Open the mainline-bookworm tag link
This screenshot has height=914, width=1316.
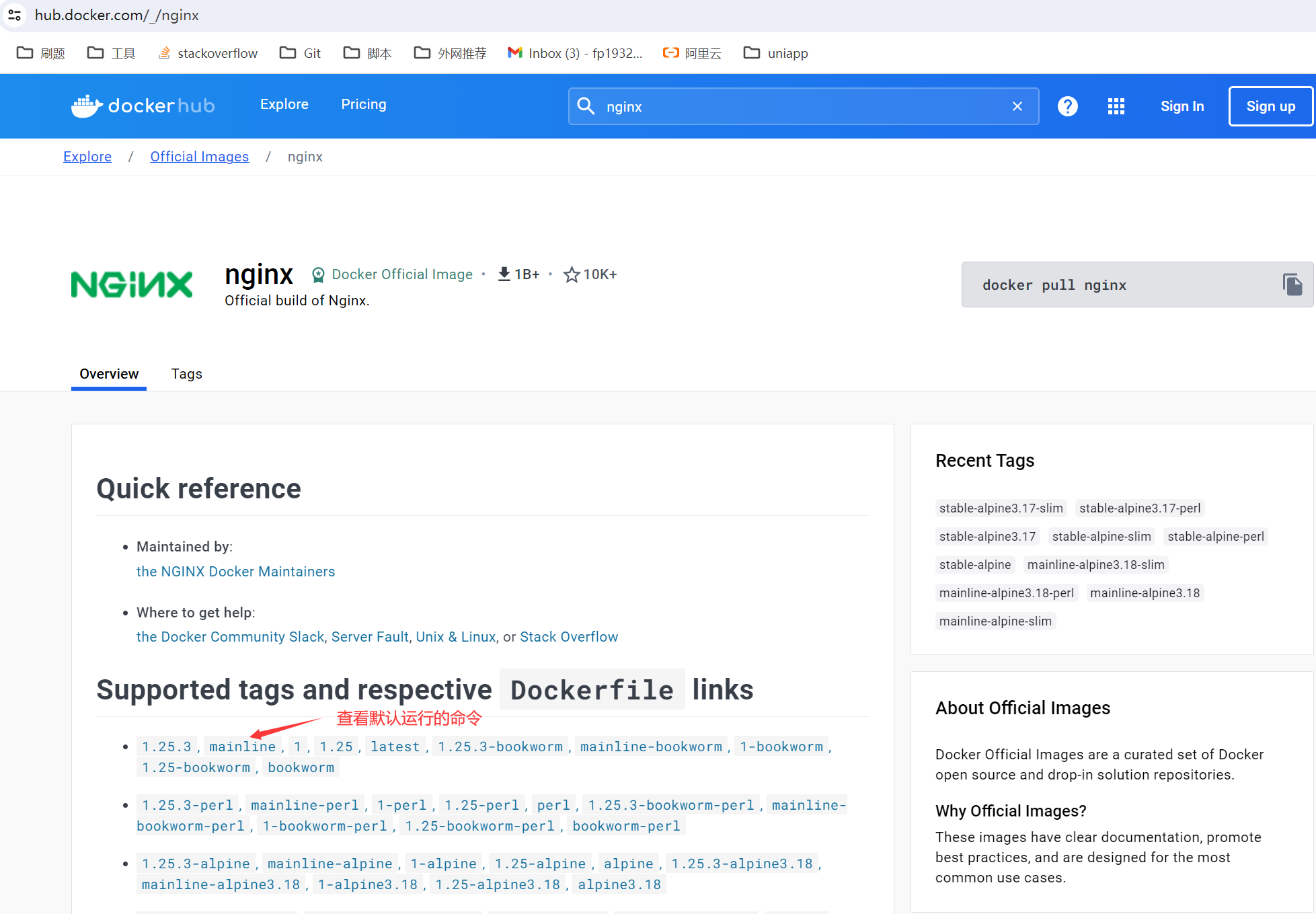point(651,747)
